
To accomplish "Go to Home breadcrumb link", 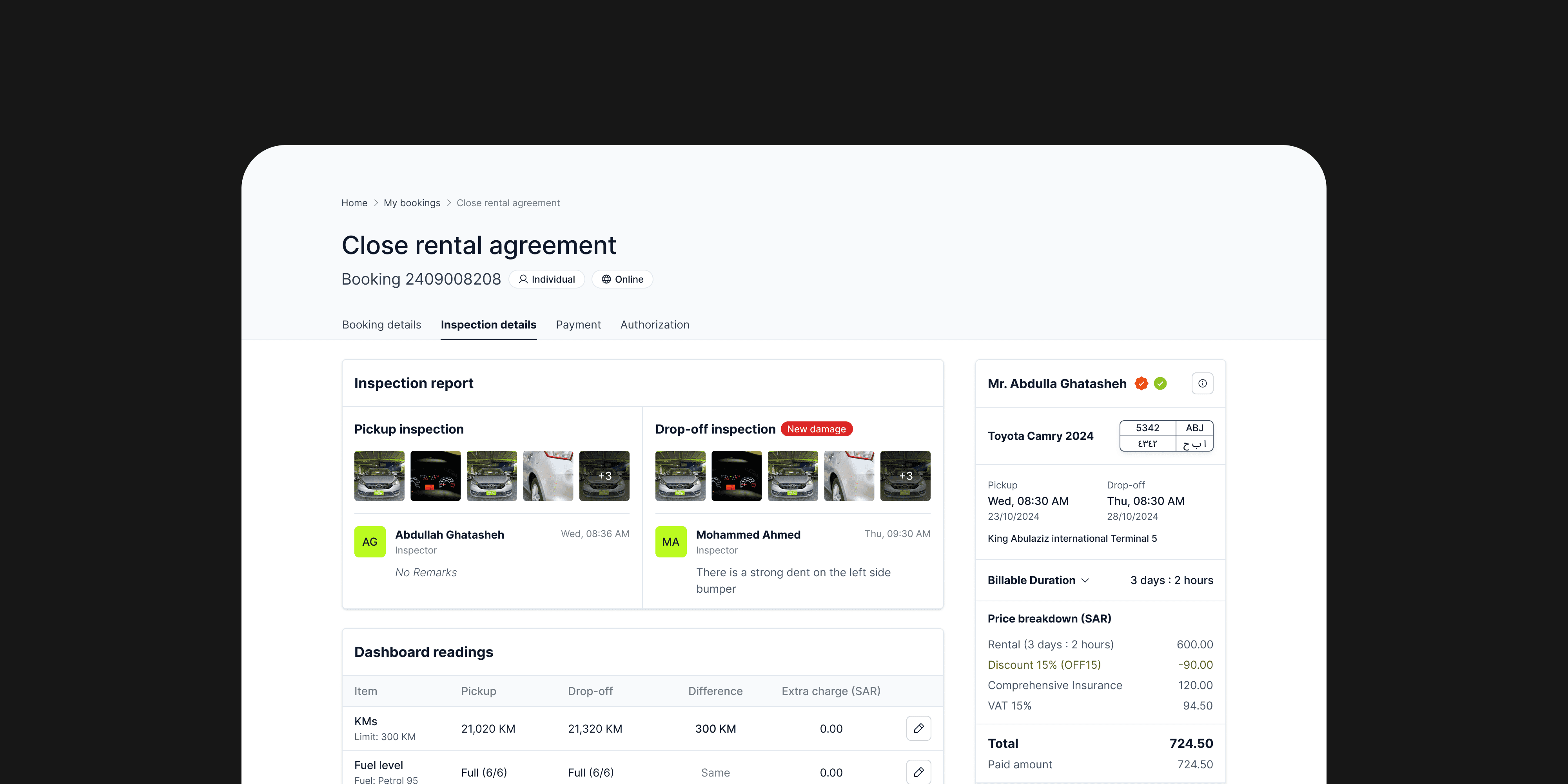I will (x=354, y=203).
